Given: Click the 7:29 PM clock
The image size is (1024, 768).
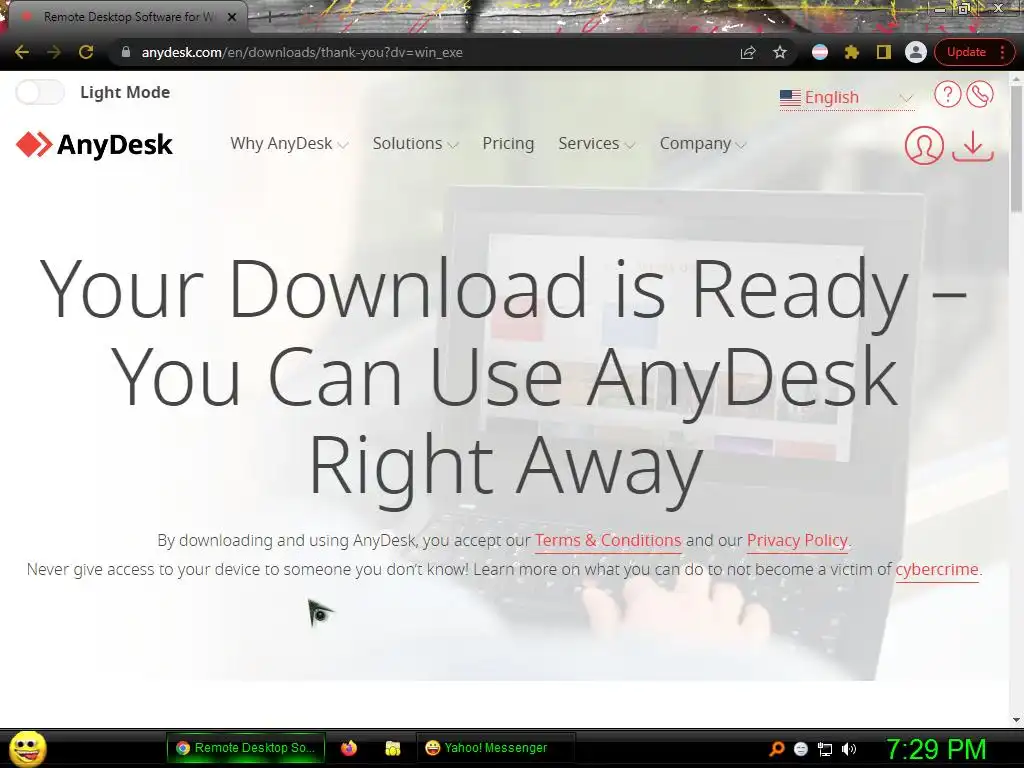Looking at the screenshot, I should click(x=935, y=749).
